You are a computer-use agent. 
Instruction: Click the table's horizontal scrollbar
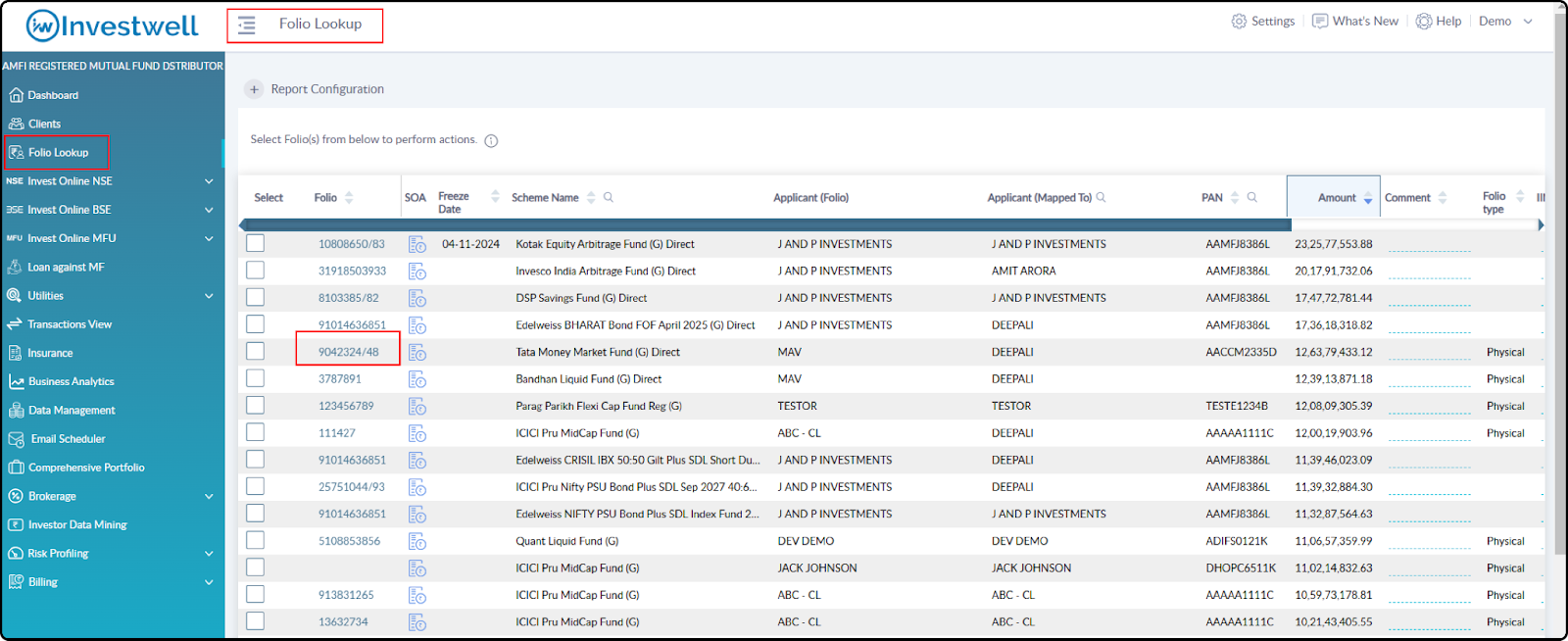(x=767, y=225)
